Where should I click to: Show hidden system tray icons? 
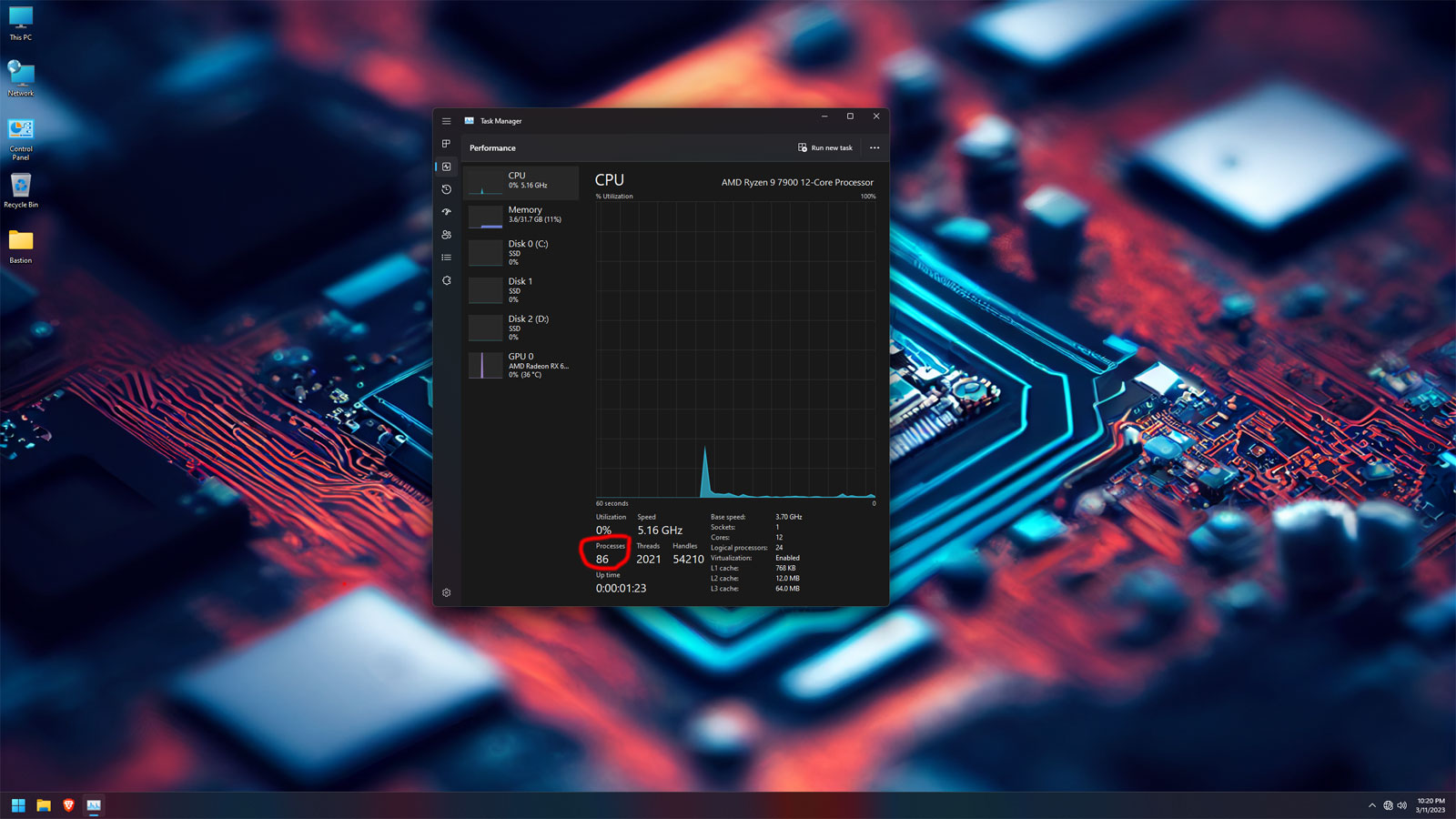coord(1372,805)
